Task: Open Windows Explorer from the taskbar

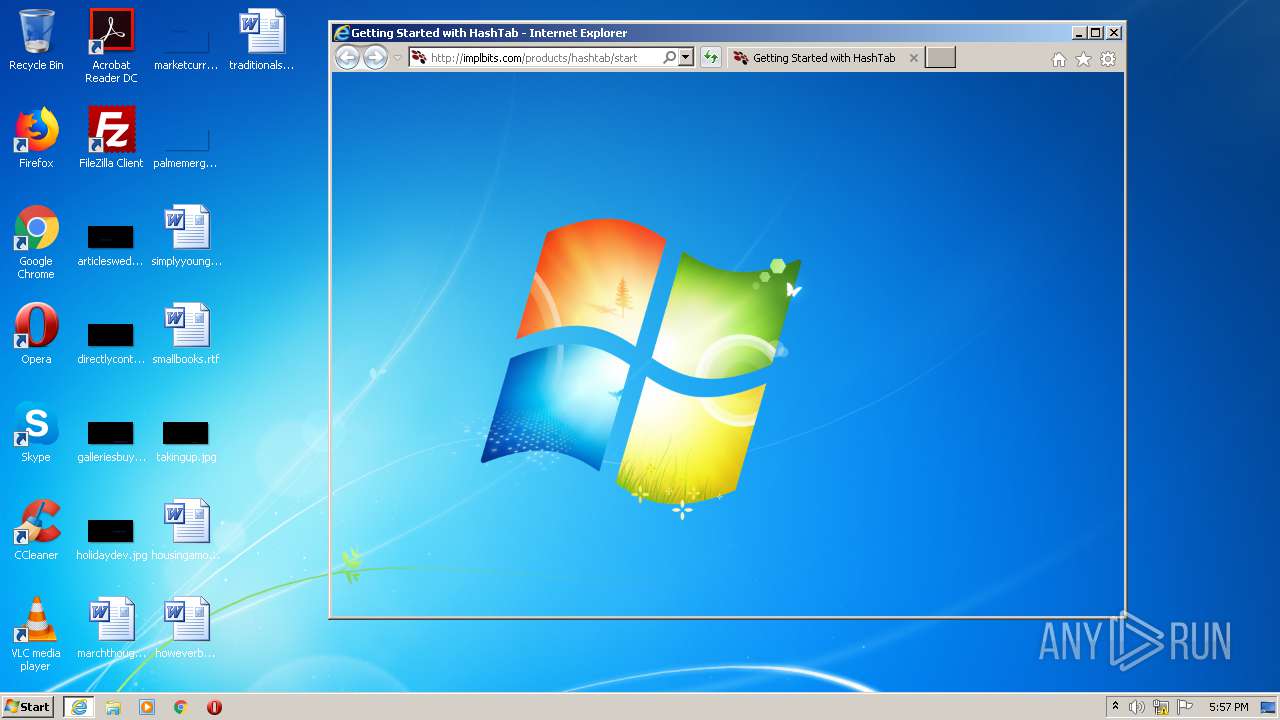Action: [x=113, y=707]
